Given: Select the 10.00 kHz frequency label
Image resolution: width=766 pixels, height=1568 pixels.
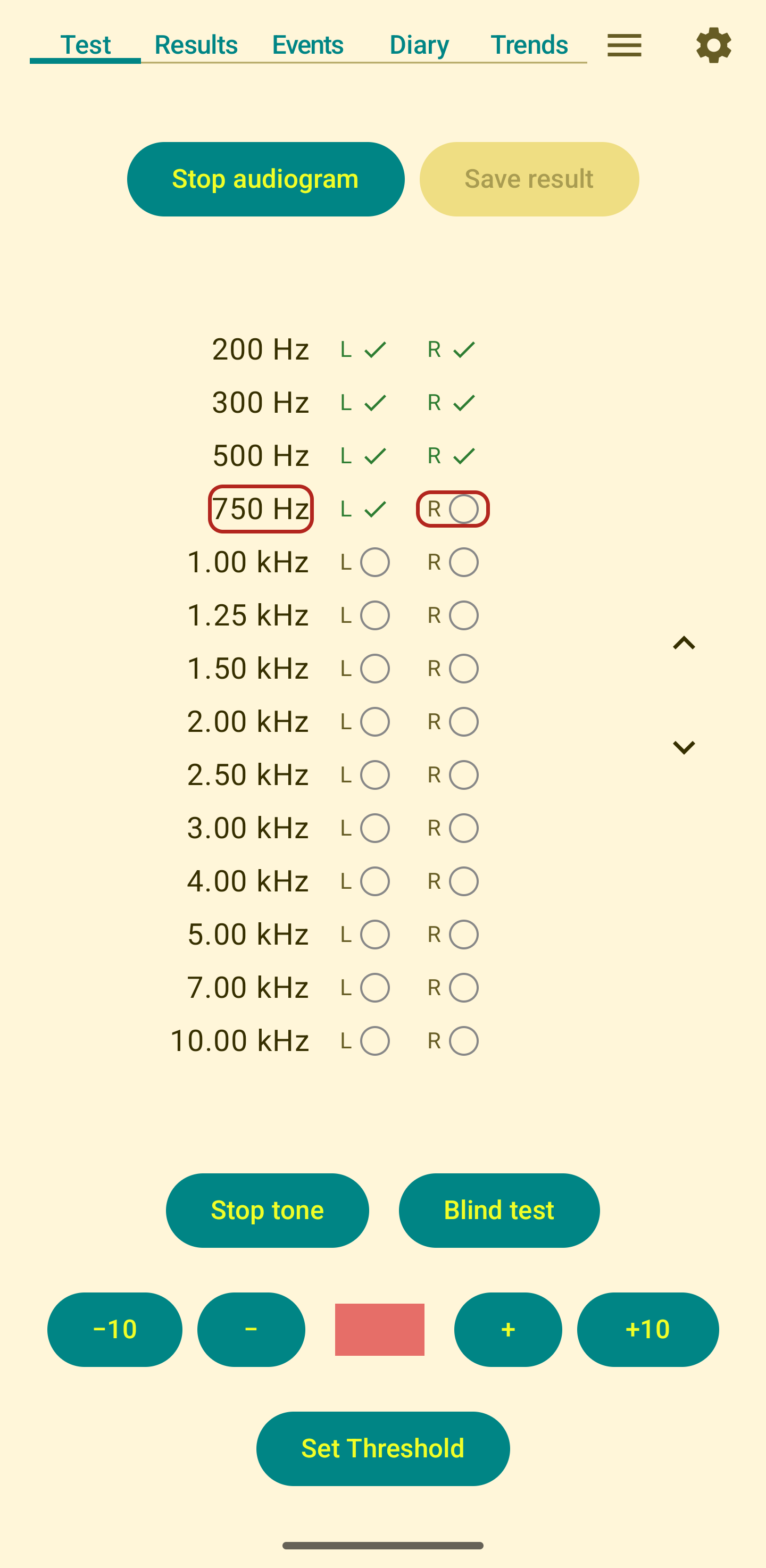Looking at the screenshot, I should pyautogui.click(x=239, y=1040).
